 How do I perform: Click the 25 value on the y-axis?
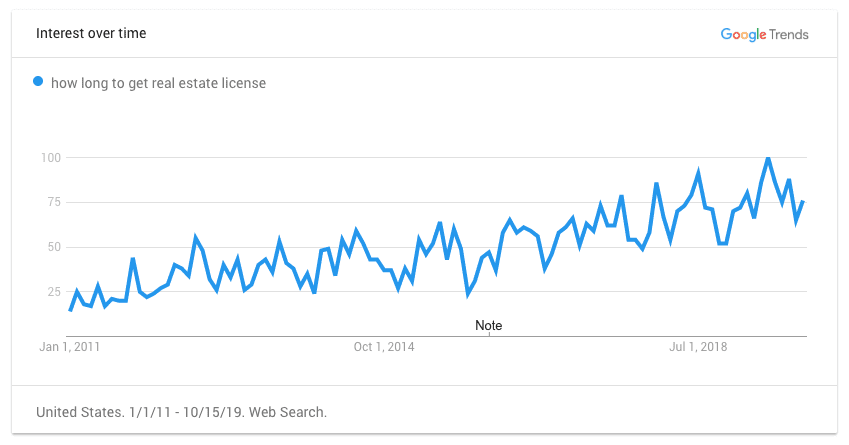coord(54,292)
